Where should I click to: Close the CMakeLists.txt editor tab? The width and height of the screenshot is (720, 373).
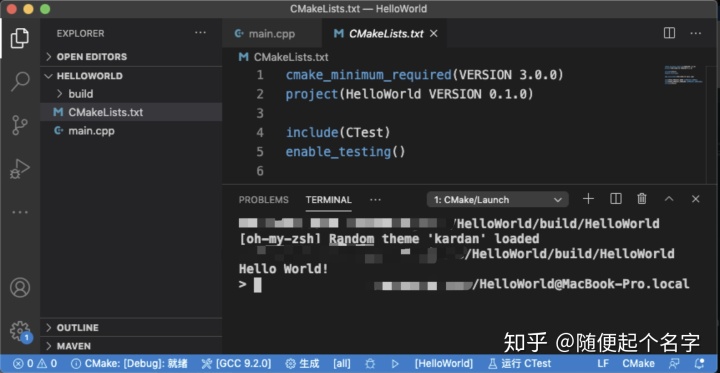(433, 34)
